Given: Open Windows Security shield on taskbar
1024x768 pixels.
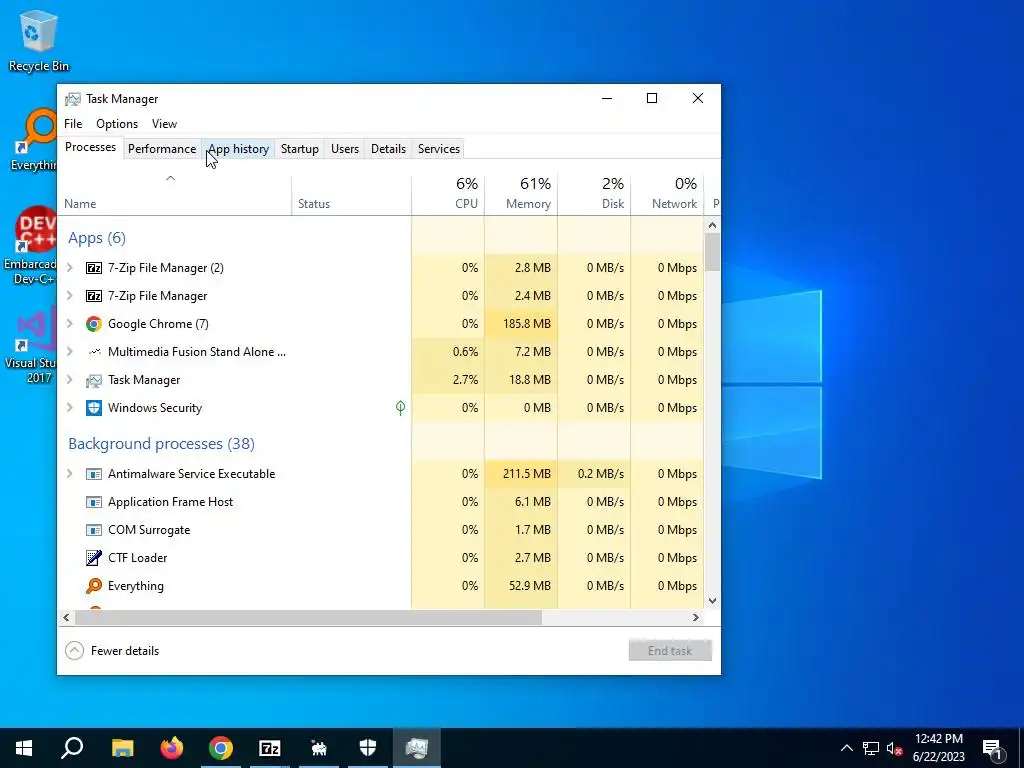Looking at the screenshot, I should [x=368, y=748].
